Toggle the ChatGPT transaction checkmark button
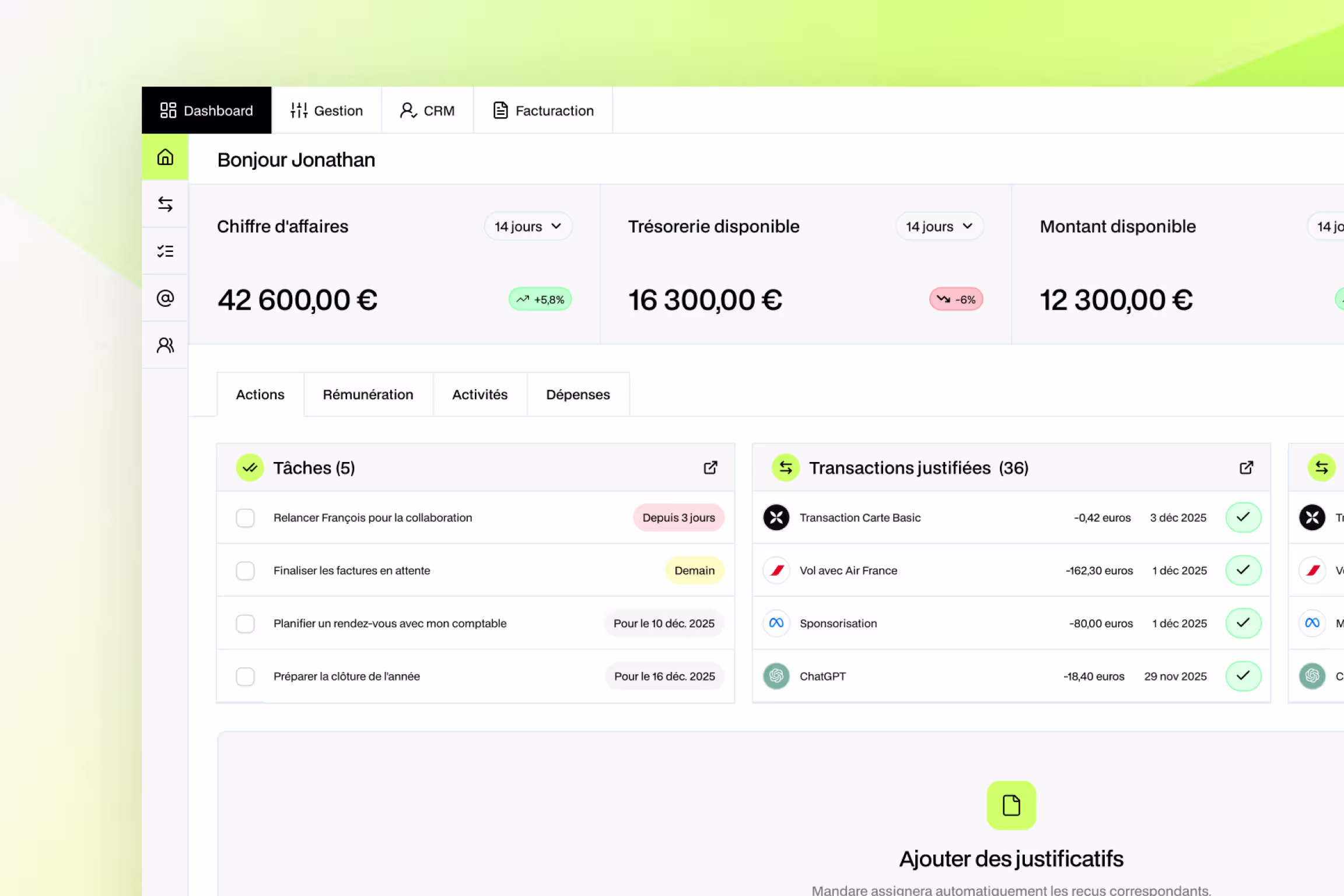The width and height of the screenshot is (1344, 896). click(x=1243, y=676)
